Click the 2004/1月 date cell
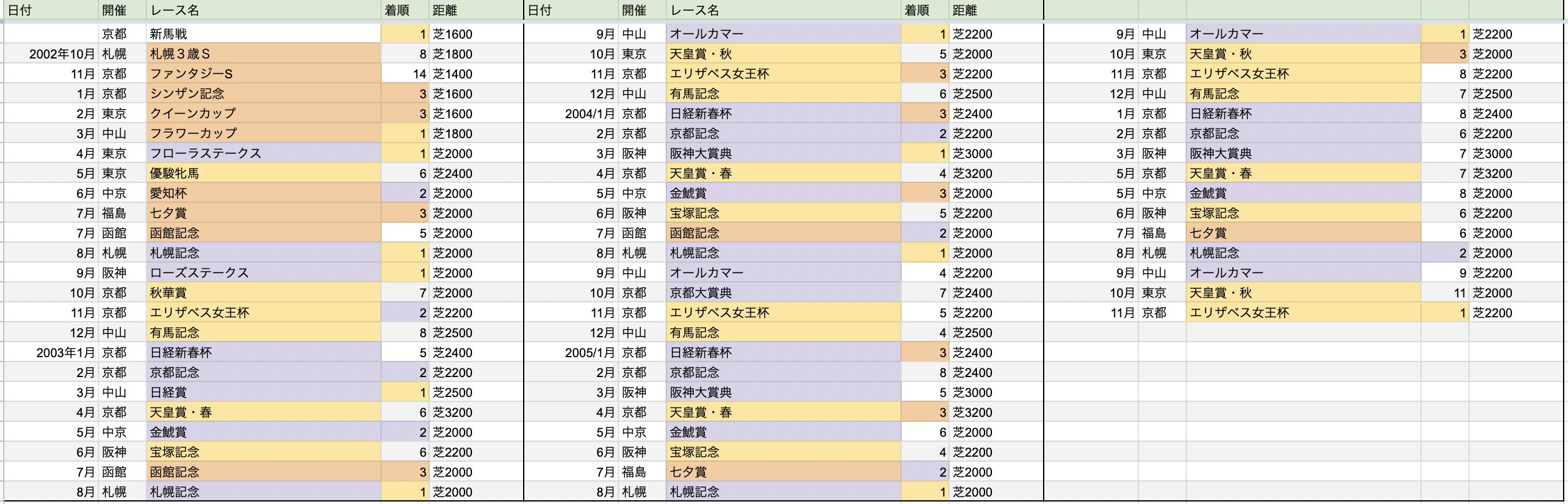 click(x=571, y=114)
